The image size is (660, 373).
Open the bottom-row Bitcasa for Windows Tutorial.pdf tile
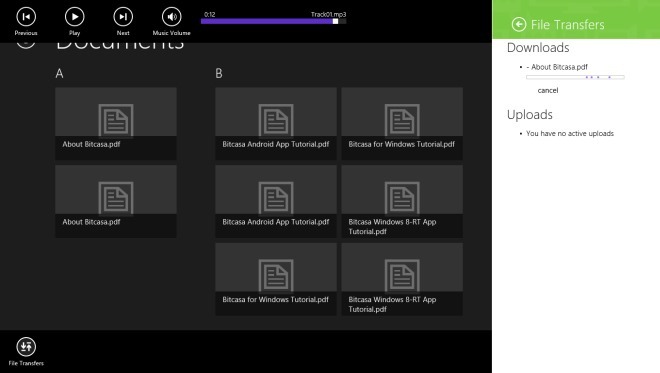[x=276, y=279]
